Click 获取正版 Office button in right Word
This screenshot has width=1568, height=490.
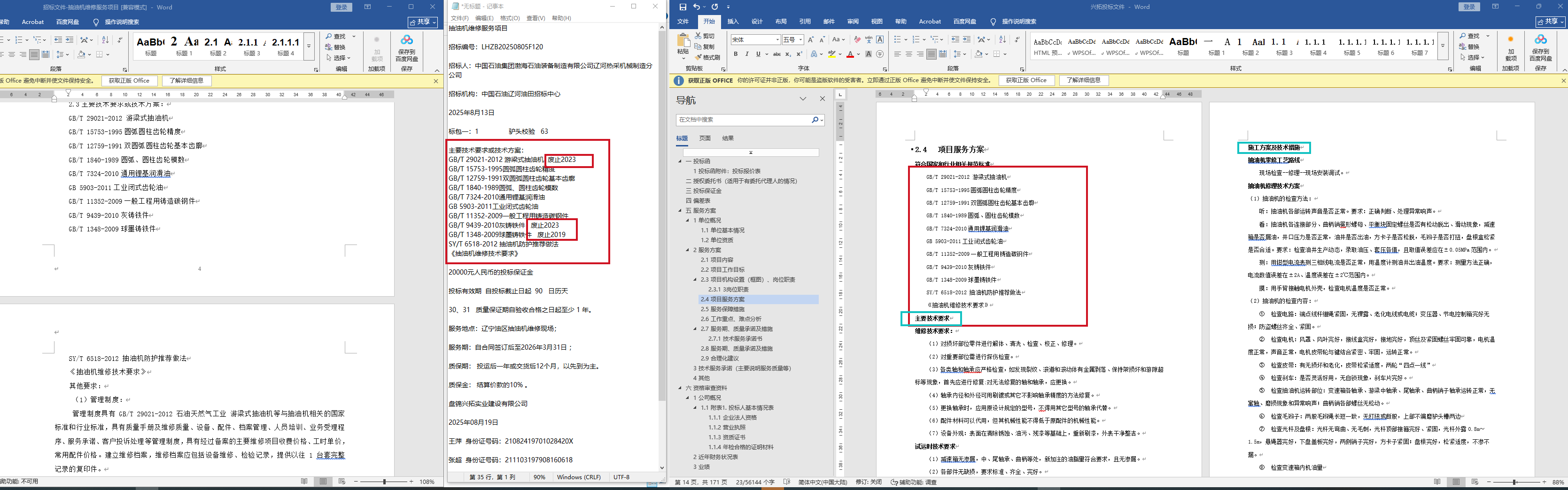click(1026, 80)
